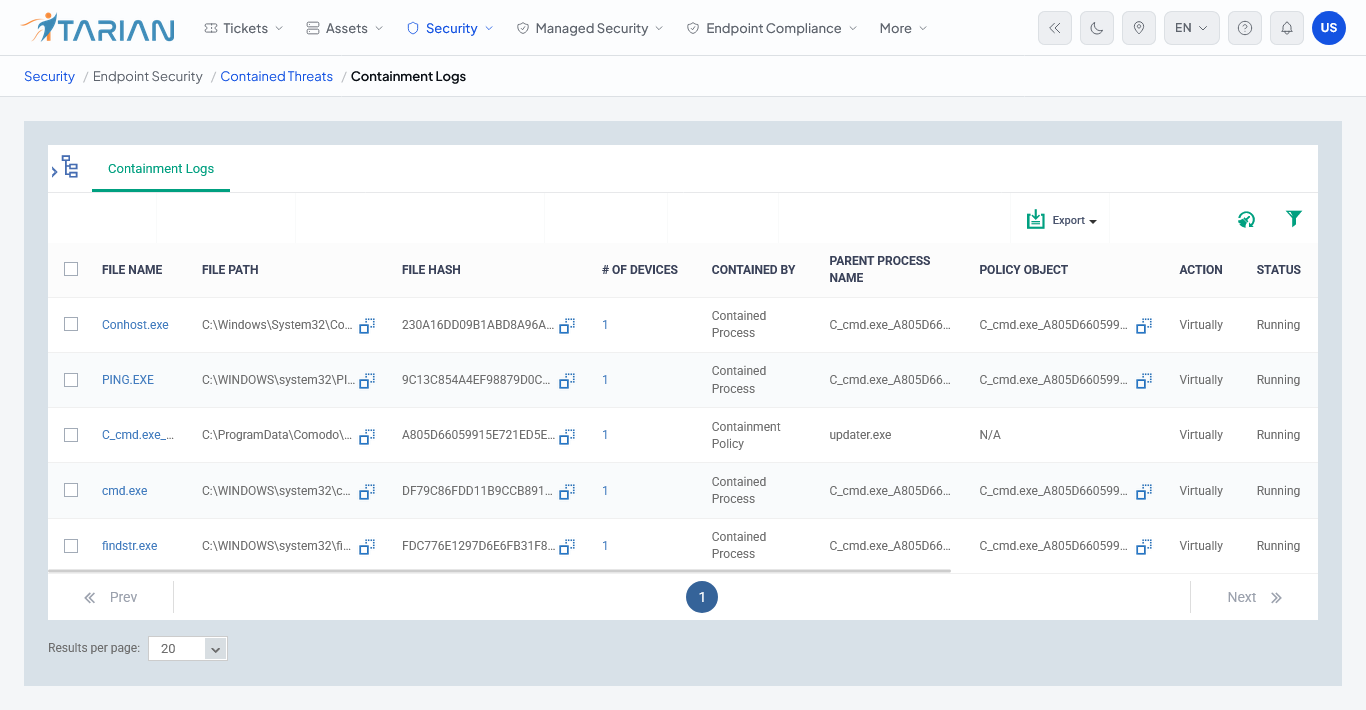Copy policy object of cmd.exe row
The height and width of the screenshot is (710, 1366).
[1144, 491]
